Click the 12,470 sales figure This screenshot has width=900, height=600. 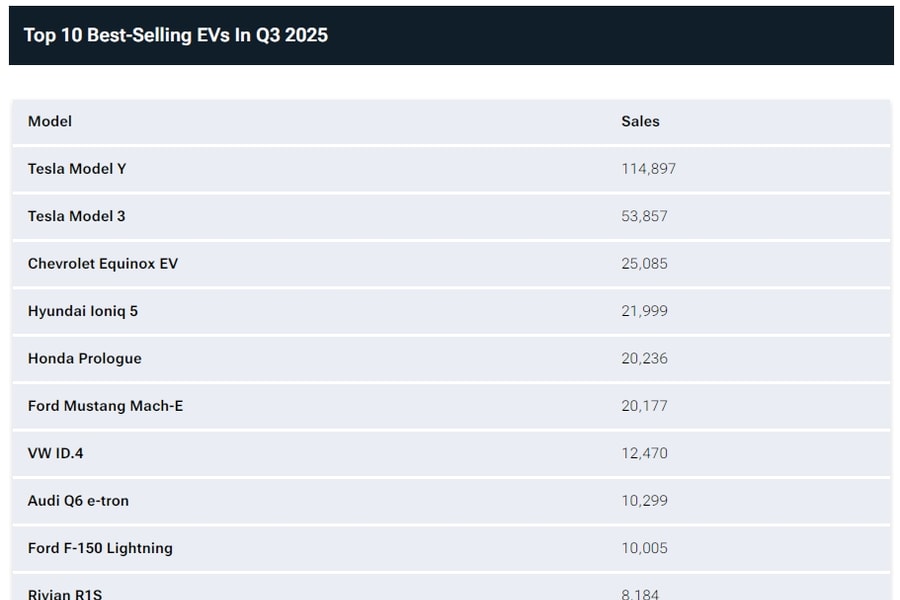click(644, 453)
